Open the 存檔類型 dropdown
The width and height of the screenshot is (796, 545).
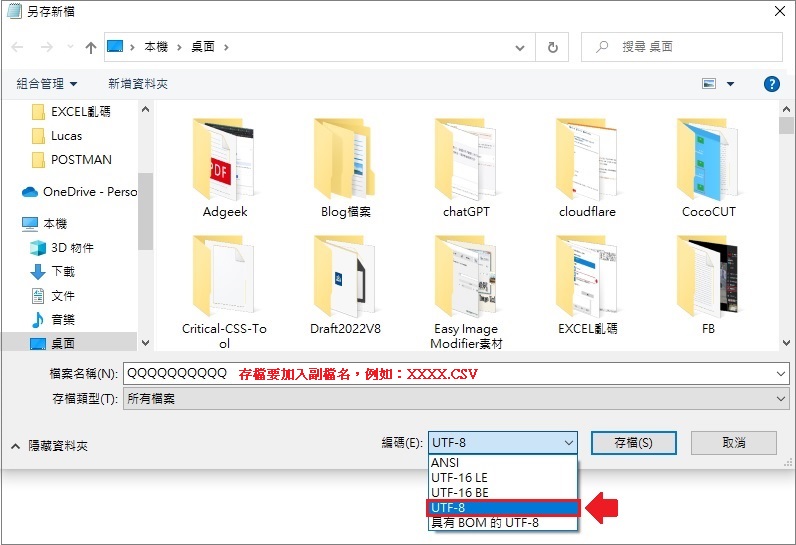[455, 399]
